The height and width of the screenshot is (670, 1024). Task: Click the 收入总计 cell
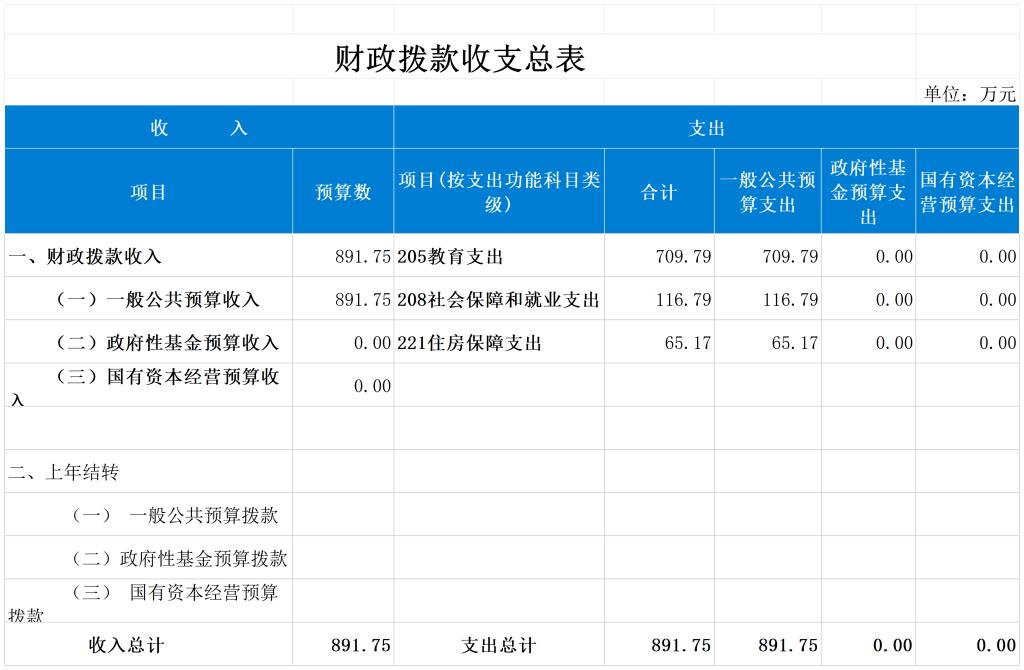click(127, 646)
